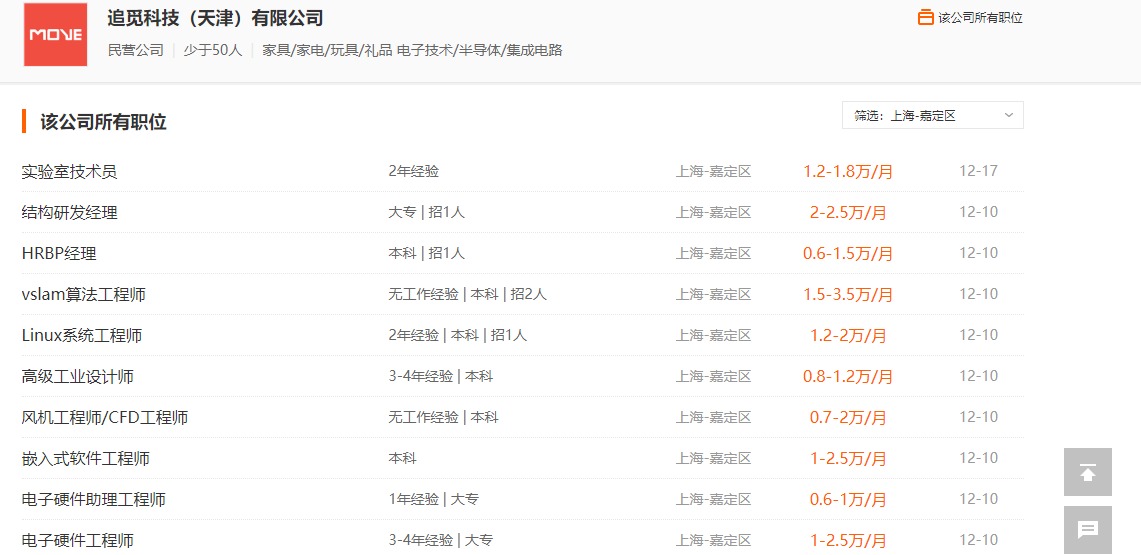The width and height of the screenshot is (1141, 555).
Task: Open the 结构研发经理 job posting
Action: [x=70, y=212]
